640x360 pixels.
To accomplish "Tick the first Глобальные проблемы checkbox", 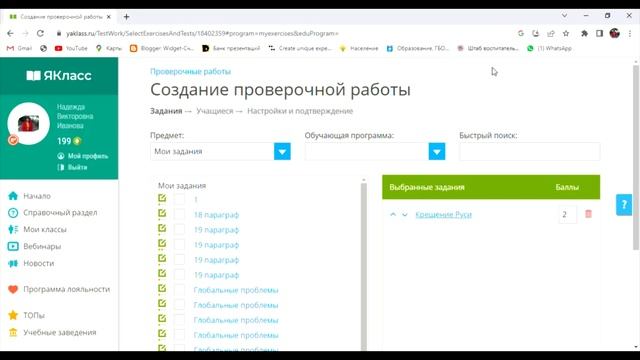I will point(179,290).
